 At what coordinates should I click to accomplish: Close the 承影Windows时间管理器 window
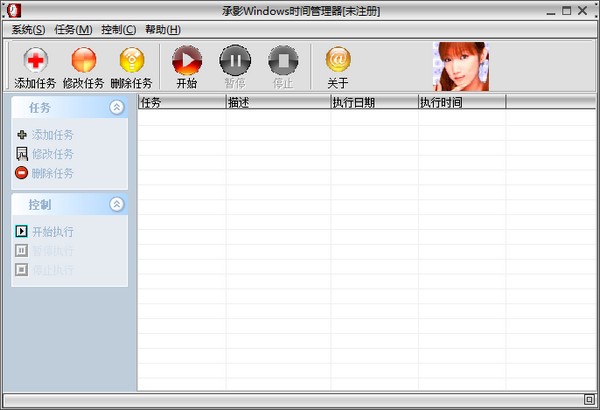[x=582, y=10]
